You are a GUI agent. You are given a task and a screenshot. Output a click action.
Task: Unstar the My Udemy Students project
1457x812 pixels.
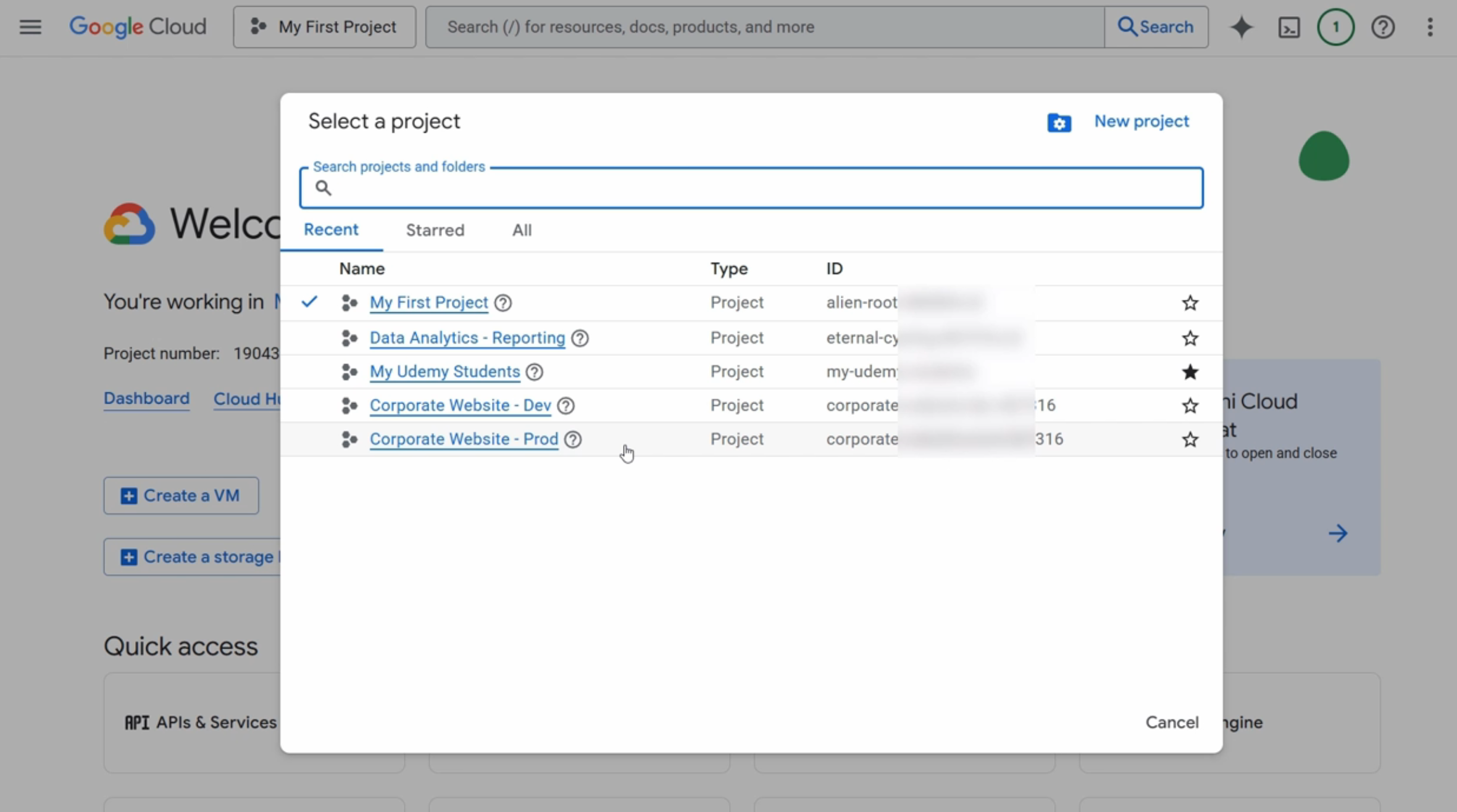(x=1190, y=372)
